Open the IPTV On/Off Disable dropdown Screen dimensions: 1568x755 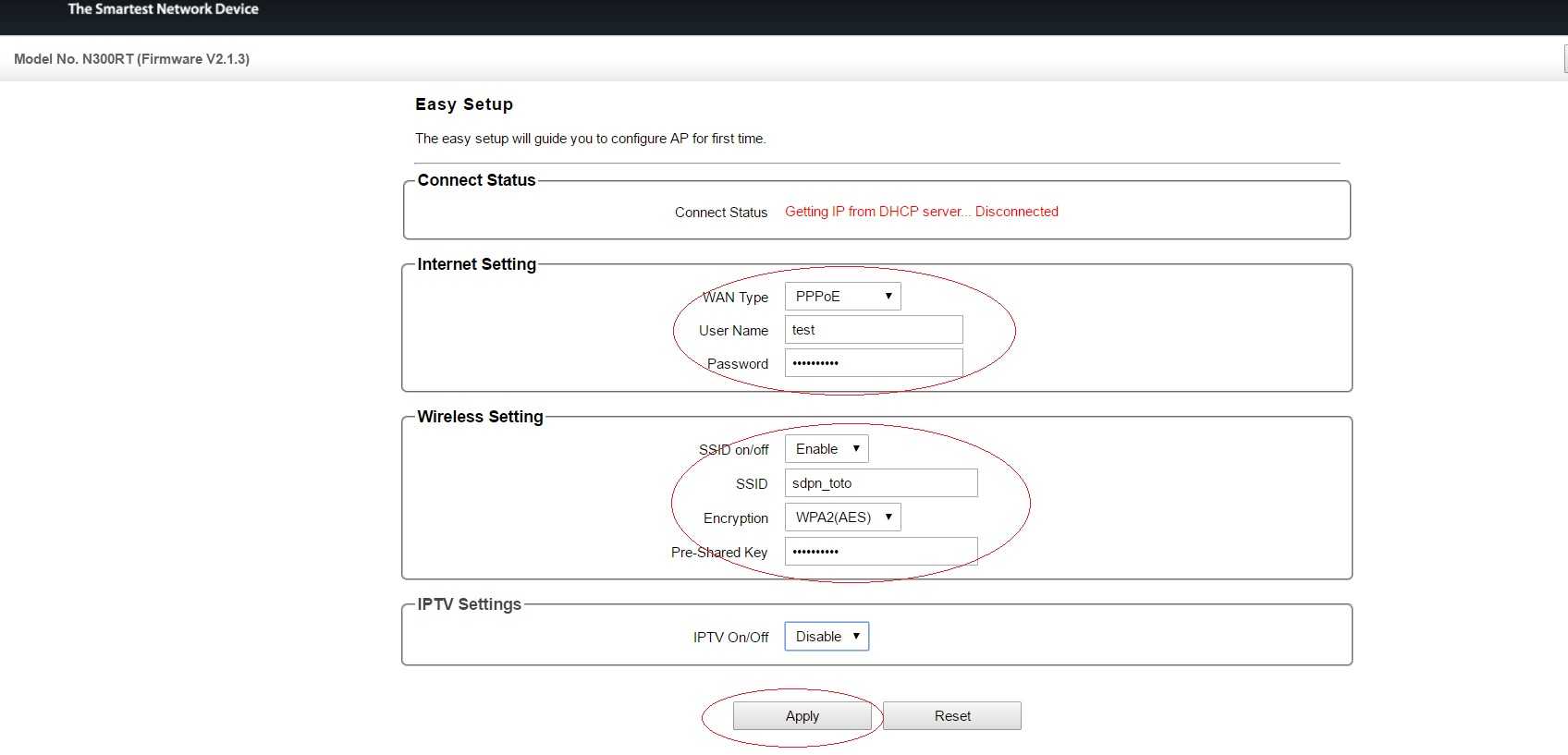[827, 637]
